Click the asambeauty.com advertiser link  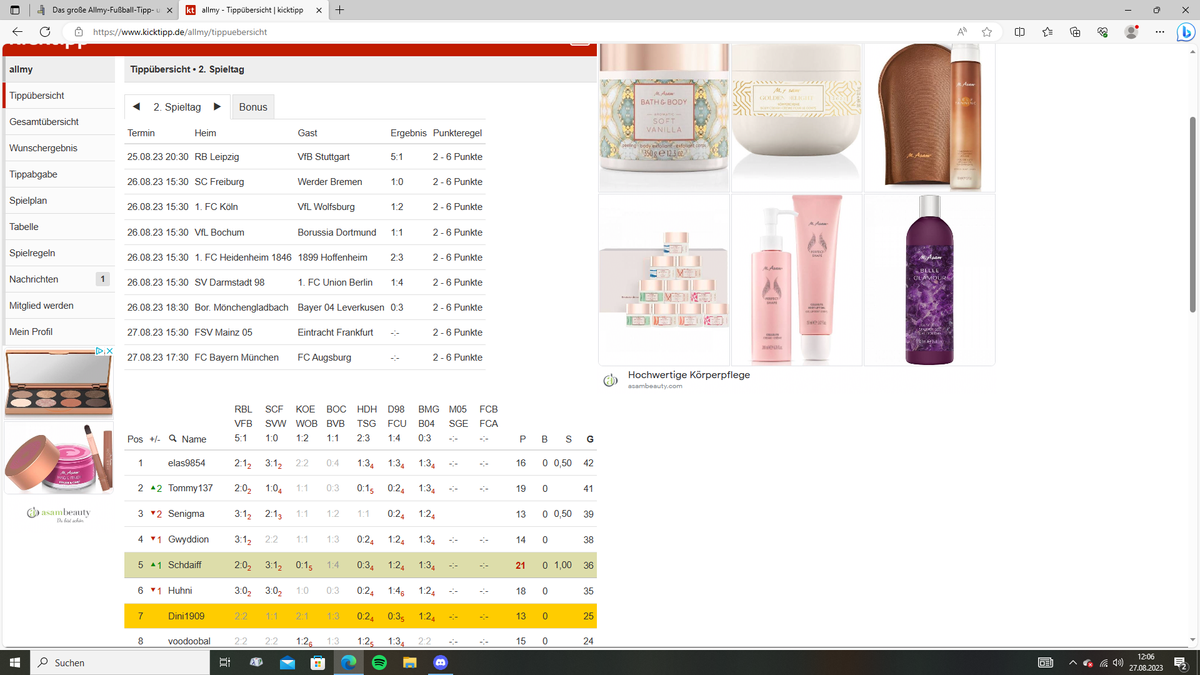click(655, 386)
